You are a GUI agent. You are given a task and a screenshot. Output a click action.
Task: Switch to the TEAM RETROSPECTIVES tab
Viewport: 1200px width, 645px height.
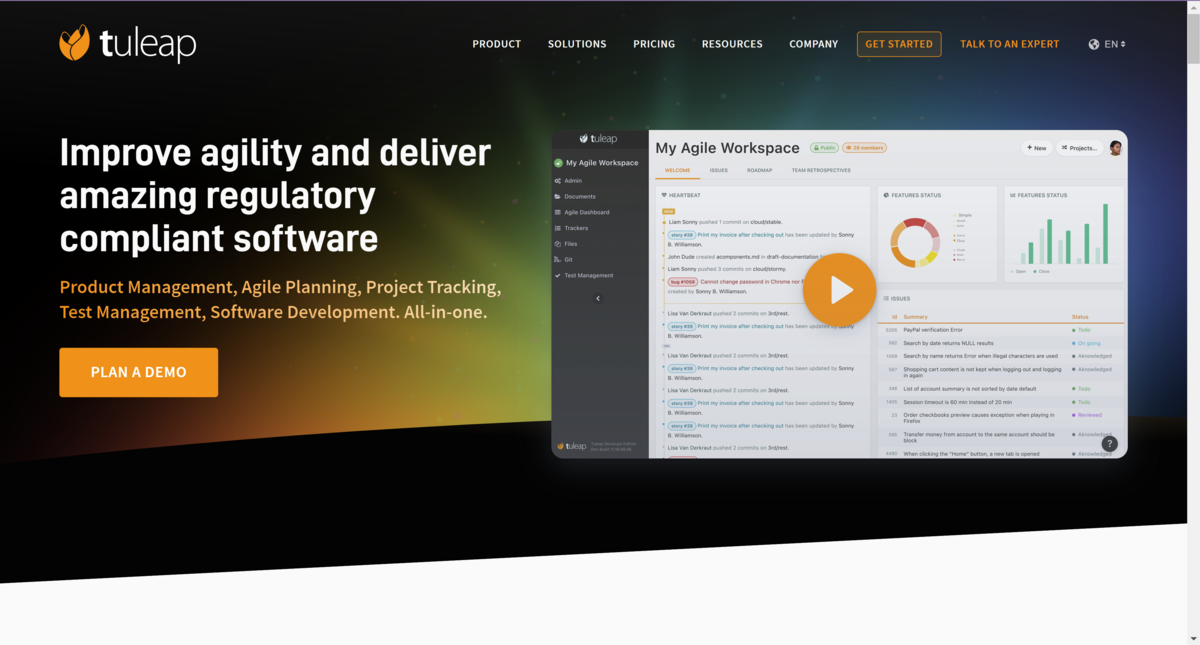821,171
